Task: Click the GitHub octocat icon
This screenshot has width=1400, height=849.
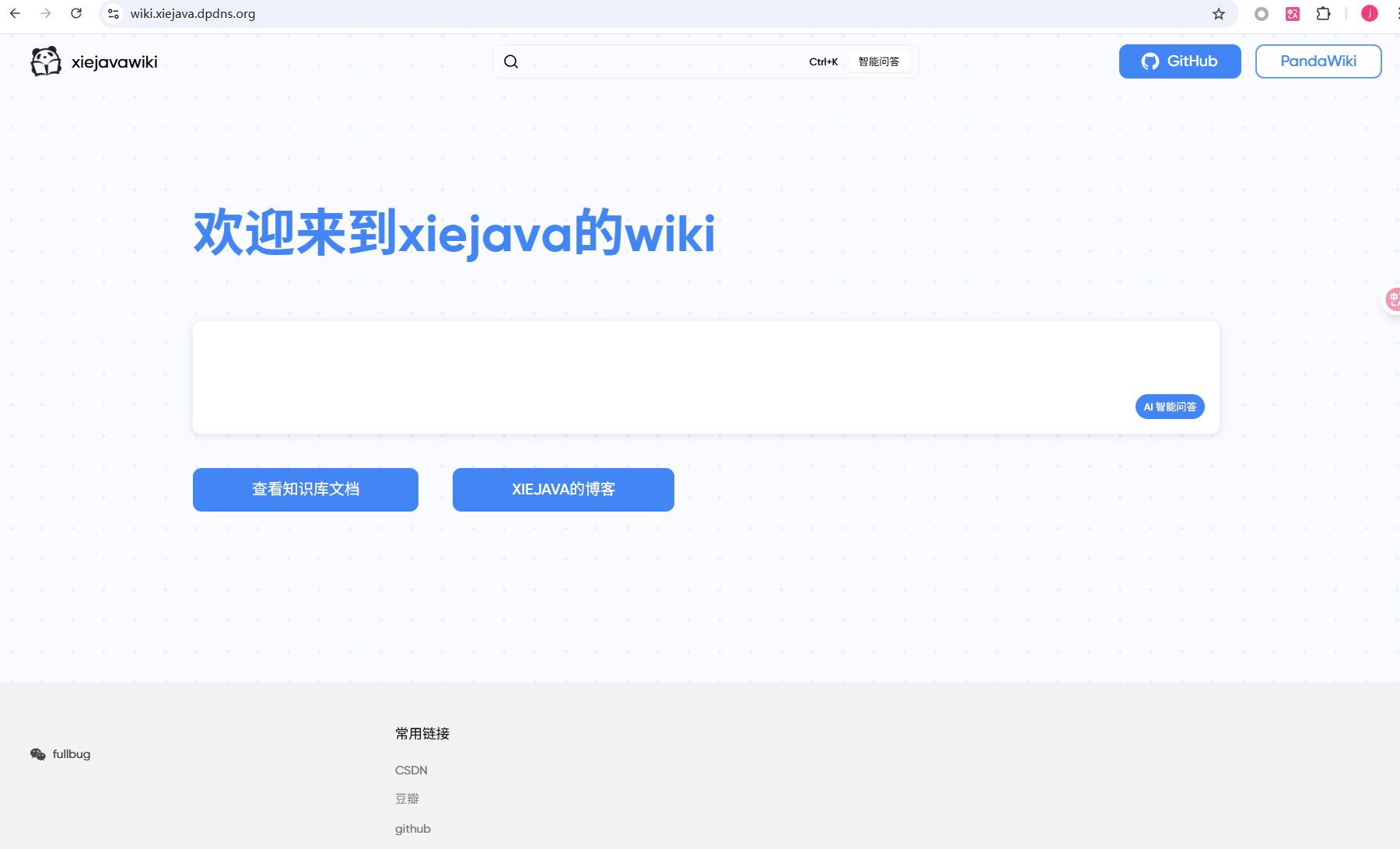Action: 1150,61
